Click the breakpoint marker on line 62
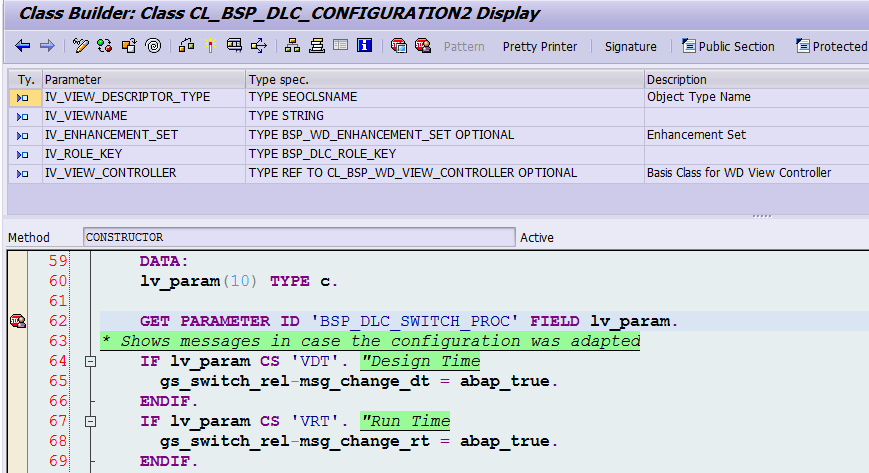Image resolution: width=869 pixels, height=473 pixels. pos(18,321)
